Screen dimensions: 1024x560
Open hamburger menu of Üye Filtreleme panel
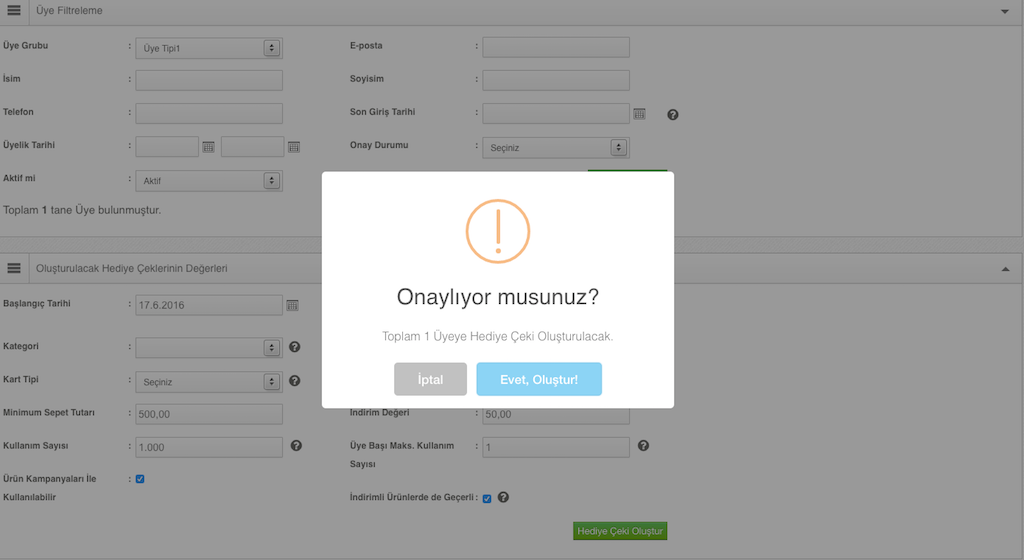pos(14,10)
